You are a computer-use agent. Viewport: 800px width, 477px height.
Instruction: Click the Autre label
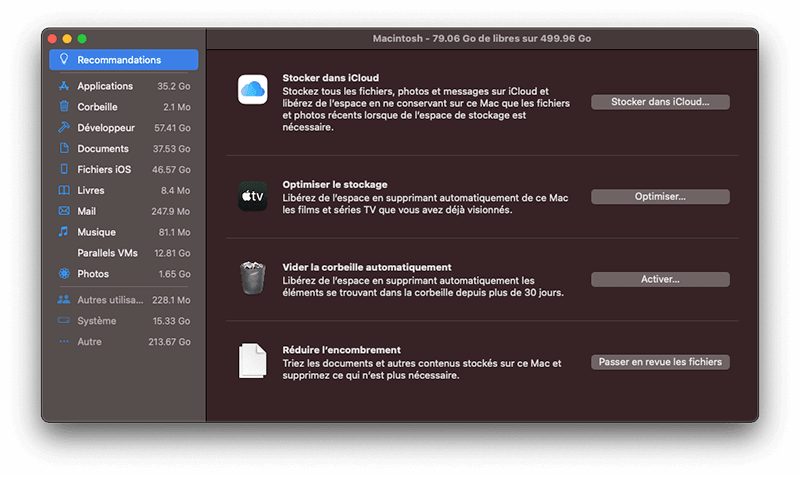click(x=89, y=342)
